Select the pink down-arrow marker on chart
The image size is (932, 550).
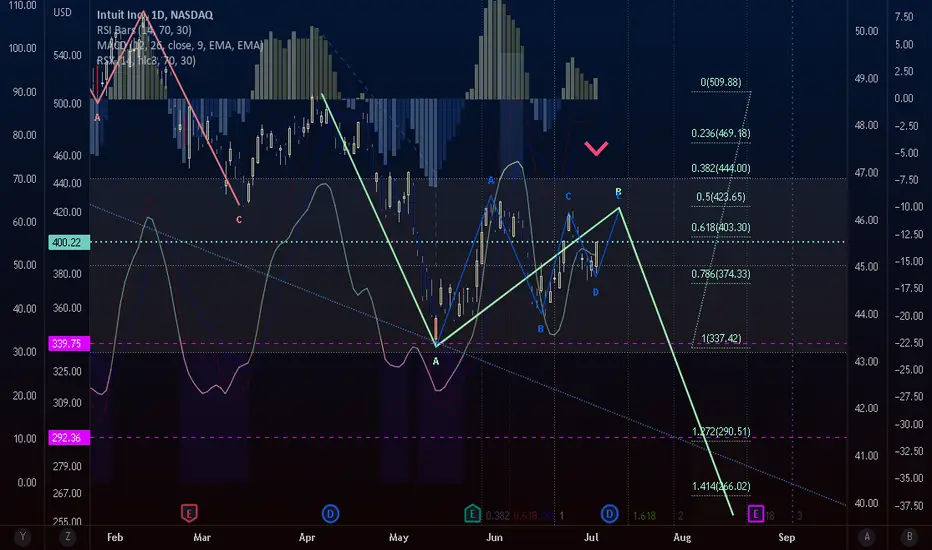pos(596,147)
